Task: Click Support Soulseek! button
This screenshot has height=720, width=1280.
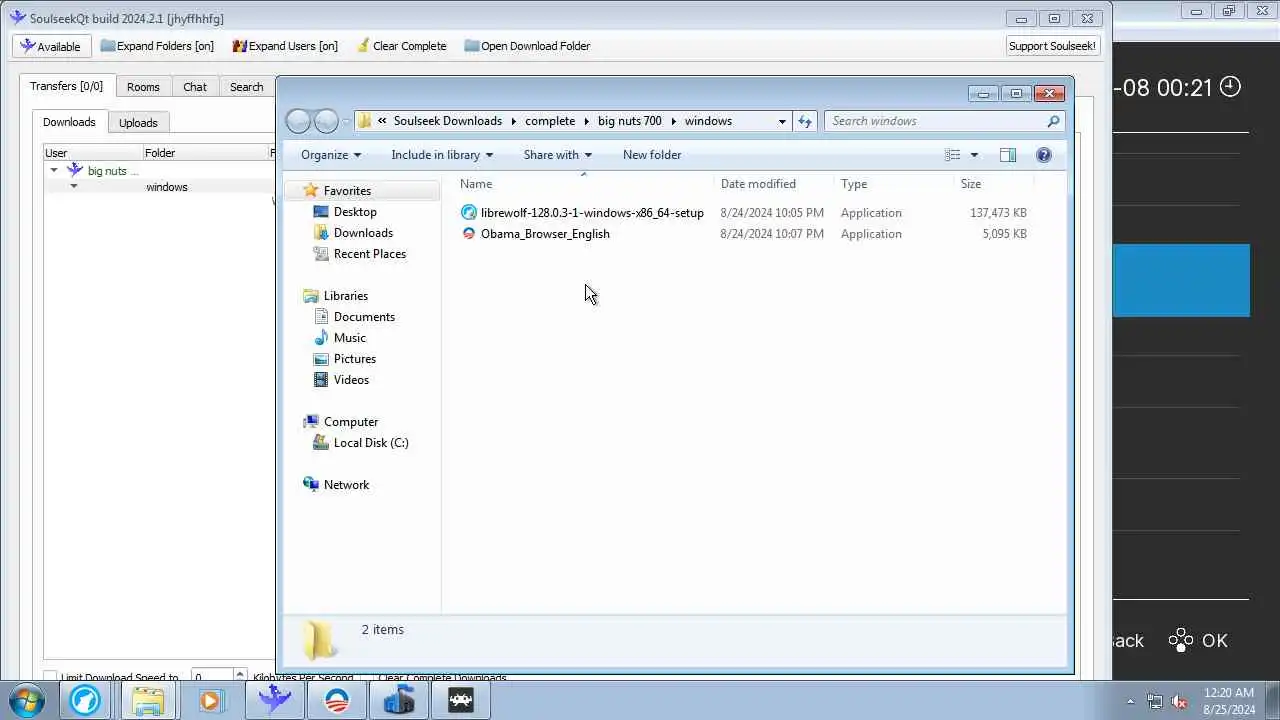Action: point(1053,46)
